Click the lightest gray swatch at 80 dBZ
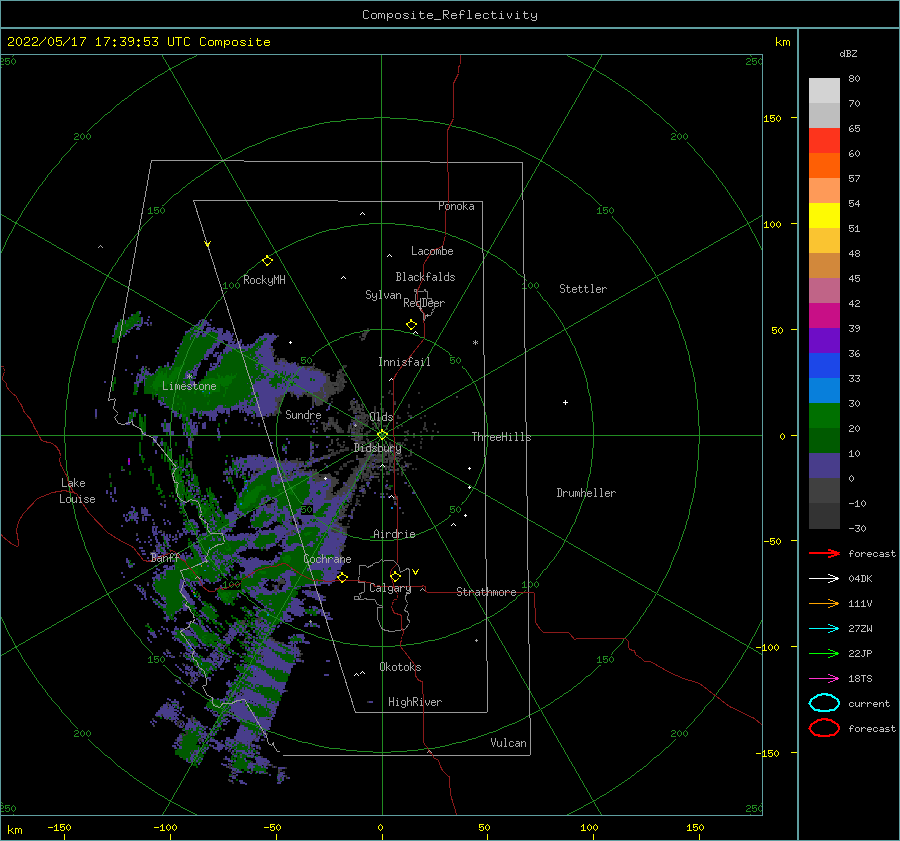 click(824, 90)
